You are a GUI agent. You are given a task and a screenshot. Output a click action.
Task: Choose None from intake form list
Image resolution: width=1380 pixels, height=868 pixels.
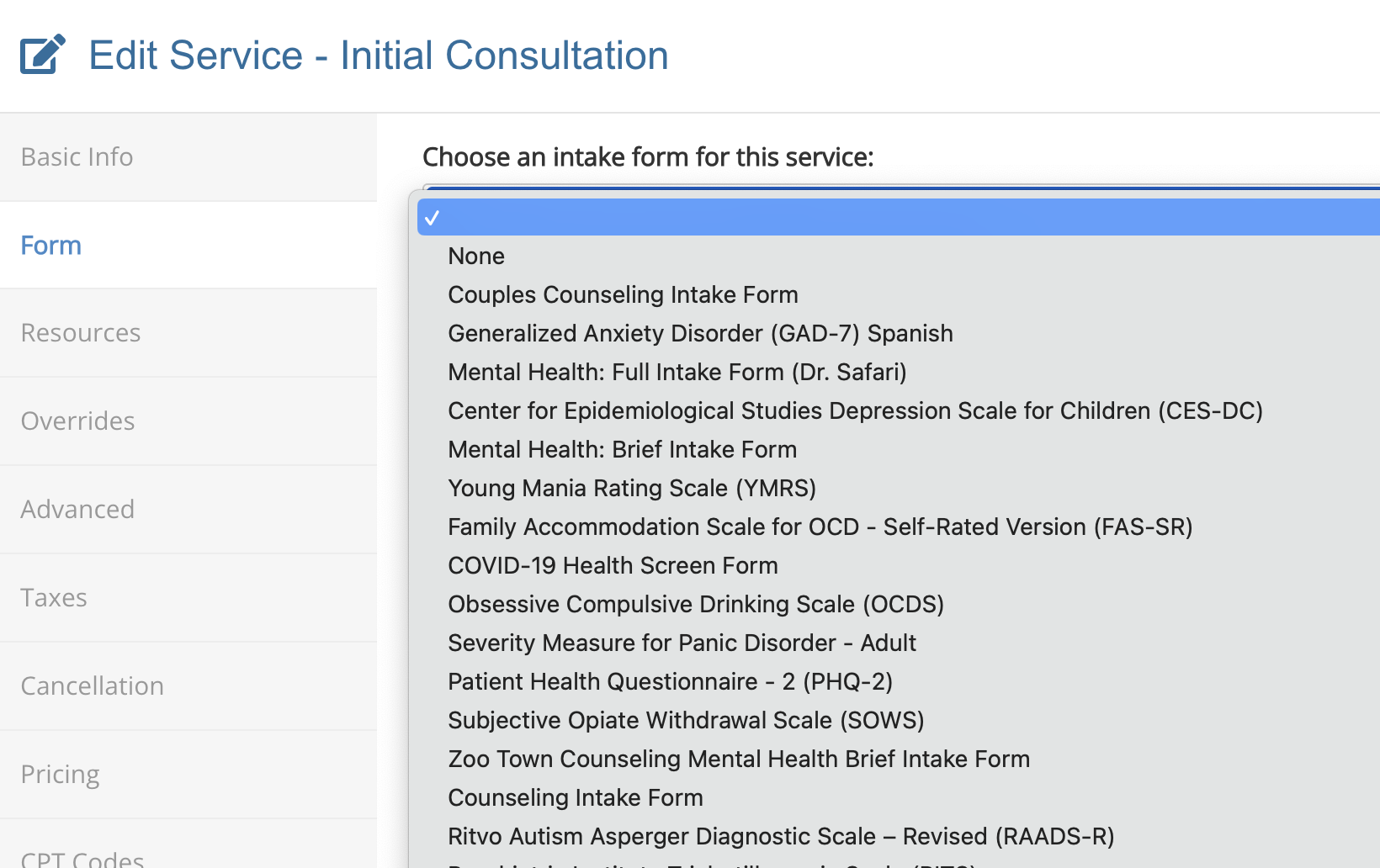point(476,257)
